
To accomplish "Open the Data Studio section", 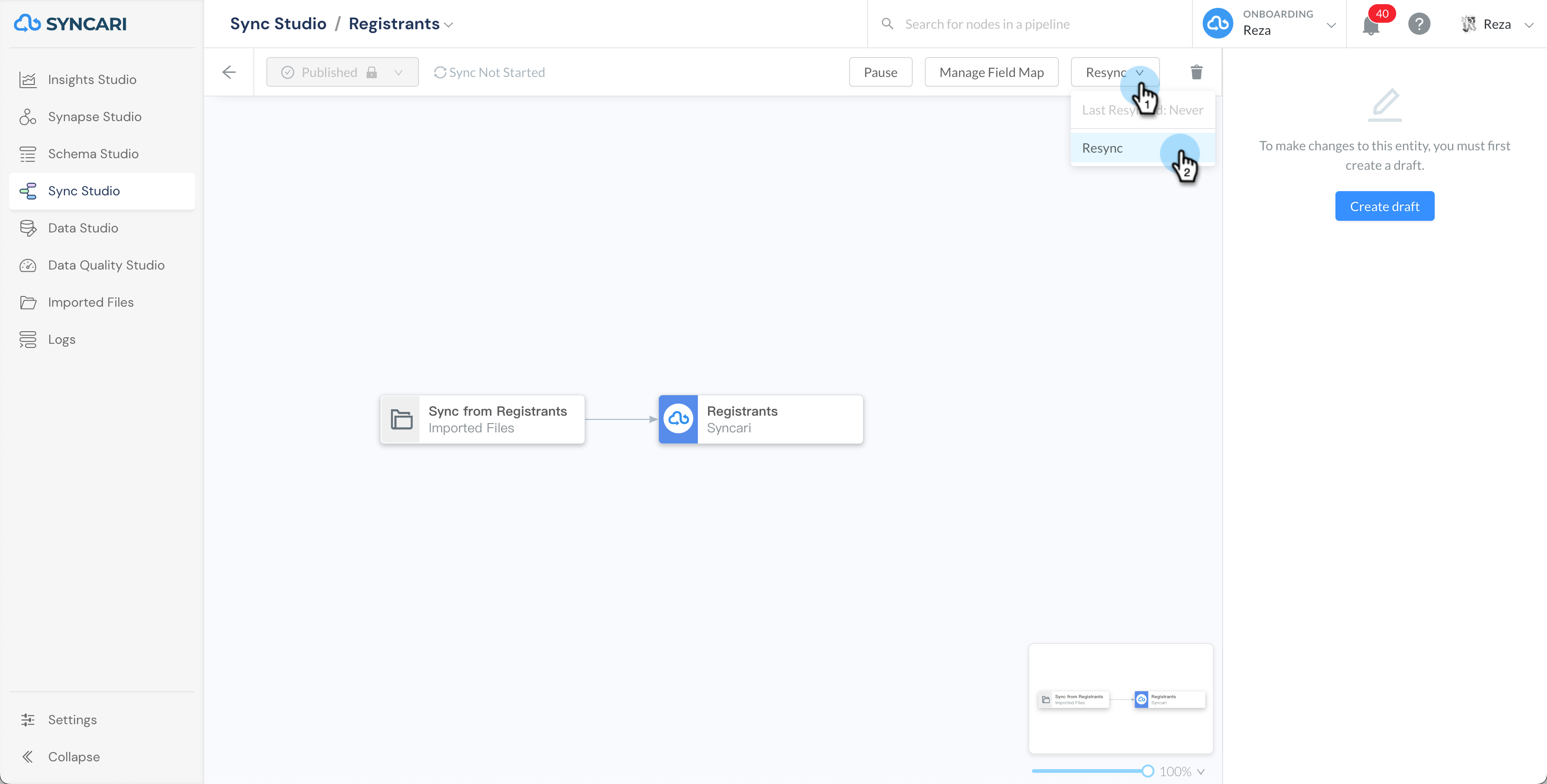I will click(102, 228).
